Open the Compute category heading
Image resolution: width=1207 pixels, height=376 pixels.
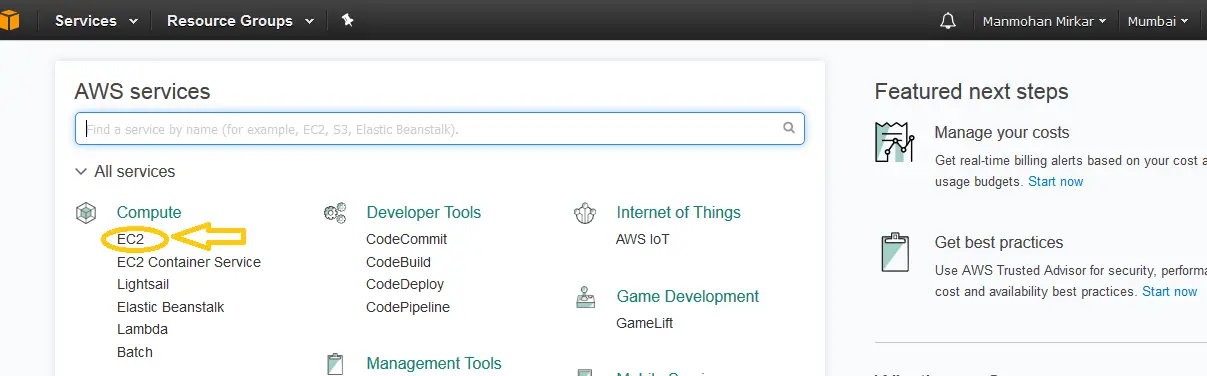coord(149,212)
